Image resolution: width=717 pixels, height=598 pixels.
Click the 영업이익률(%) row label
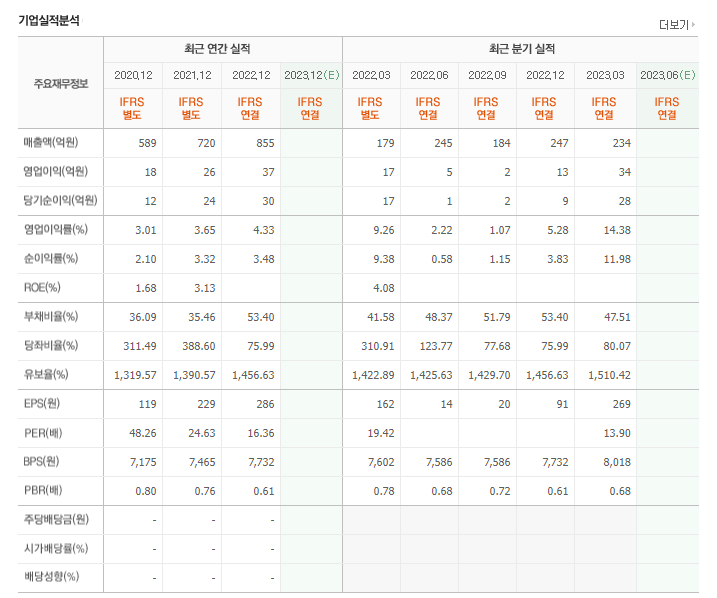[x=55, y=229]
